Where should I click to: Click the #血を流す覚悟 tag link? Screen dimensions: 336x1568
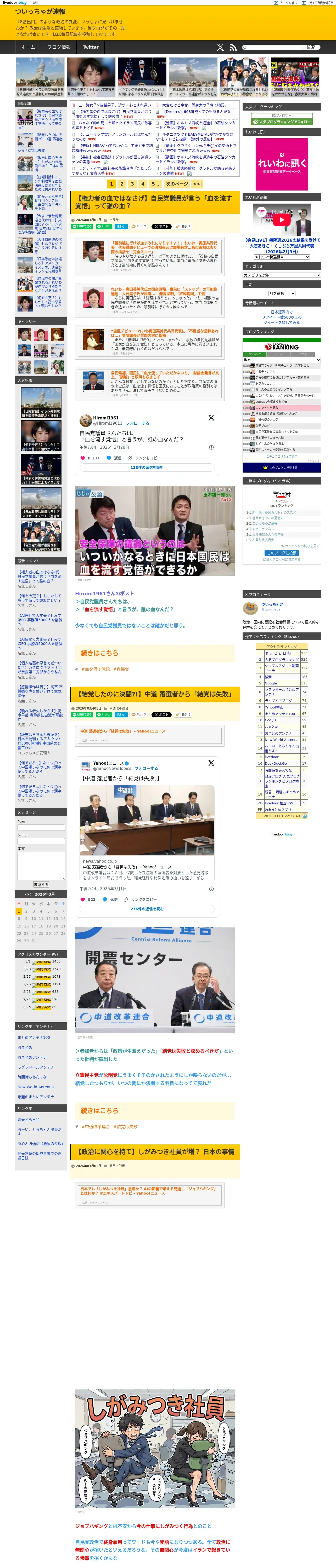[x=96, y=669]
